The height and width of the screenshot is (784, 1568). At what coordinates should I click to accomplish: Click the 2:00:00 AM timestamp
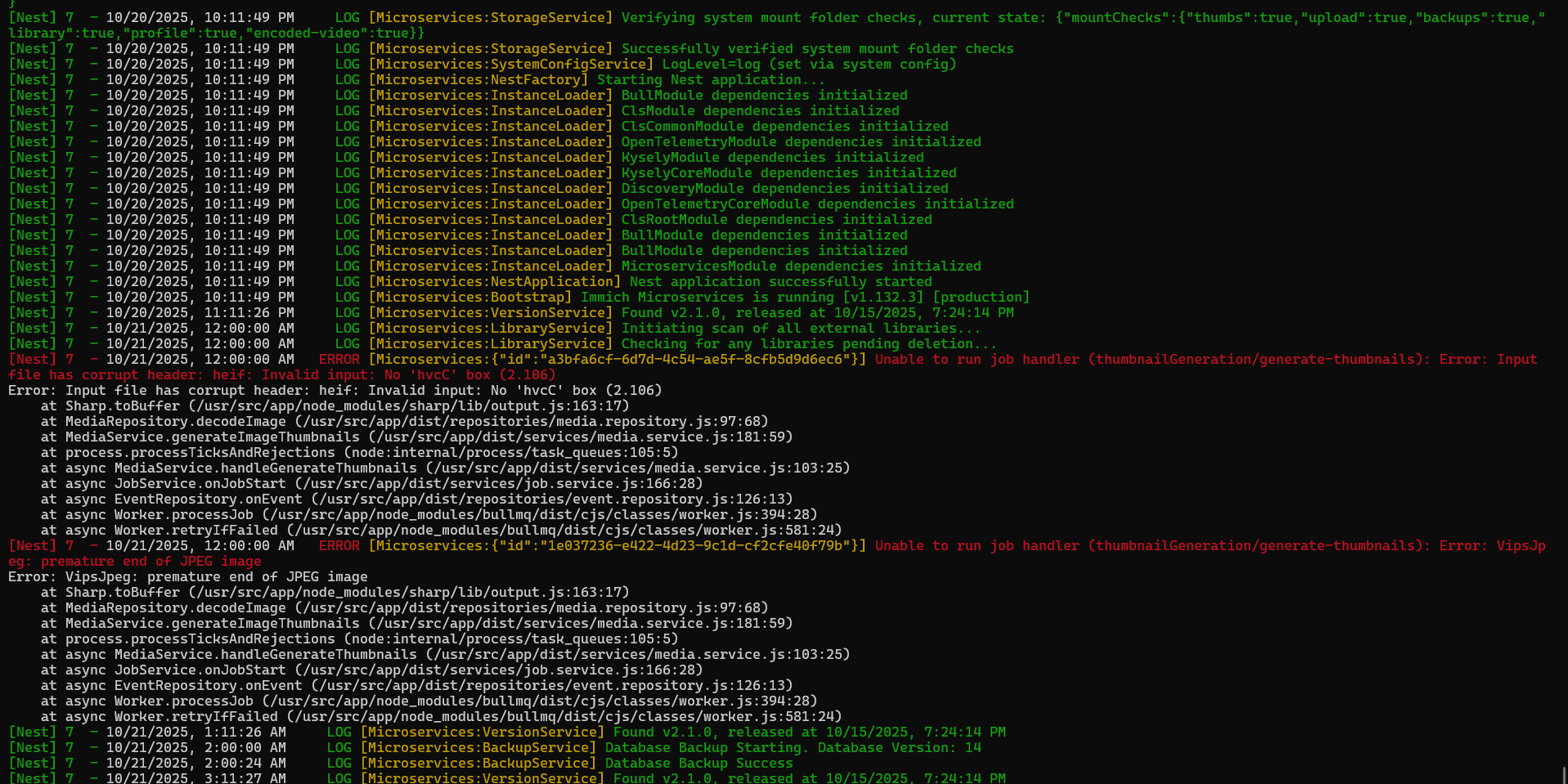tap(245, 748)
